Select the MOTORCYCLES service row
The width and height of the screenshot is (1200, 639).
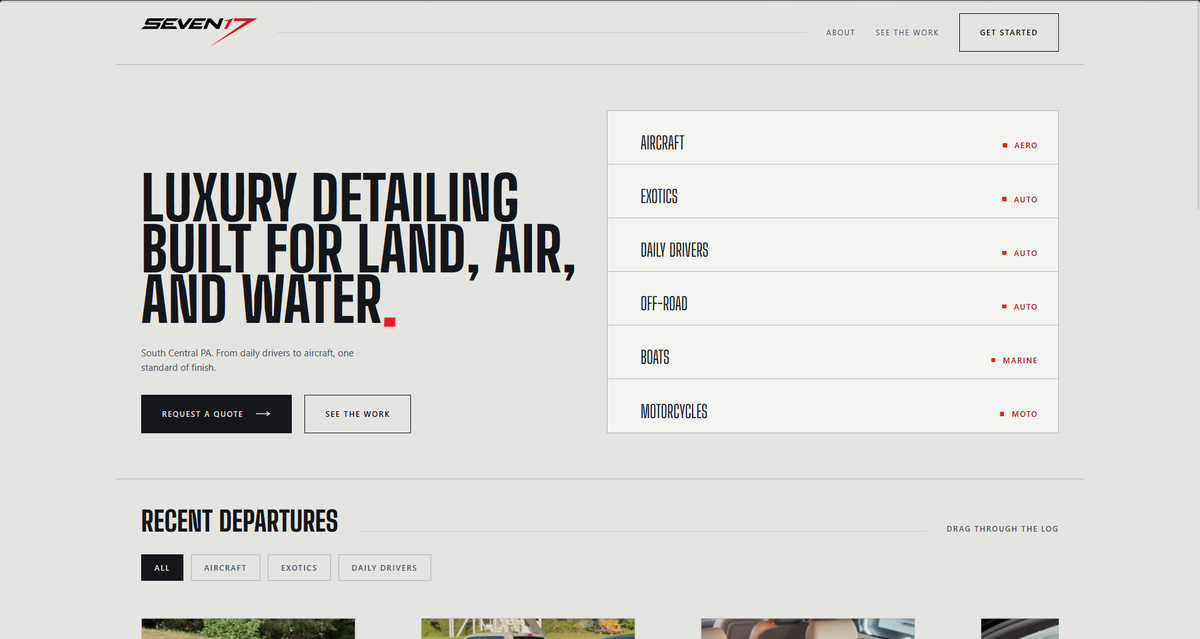[x=832, y=407]
